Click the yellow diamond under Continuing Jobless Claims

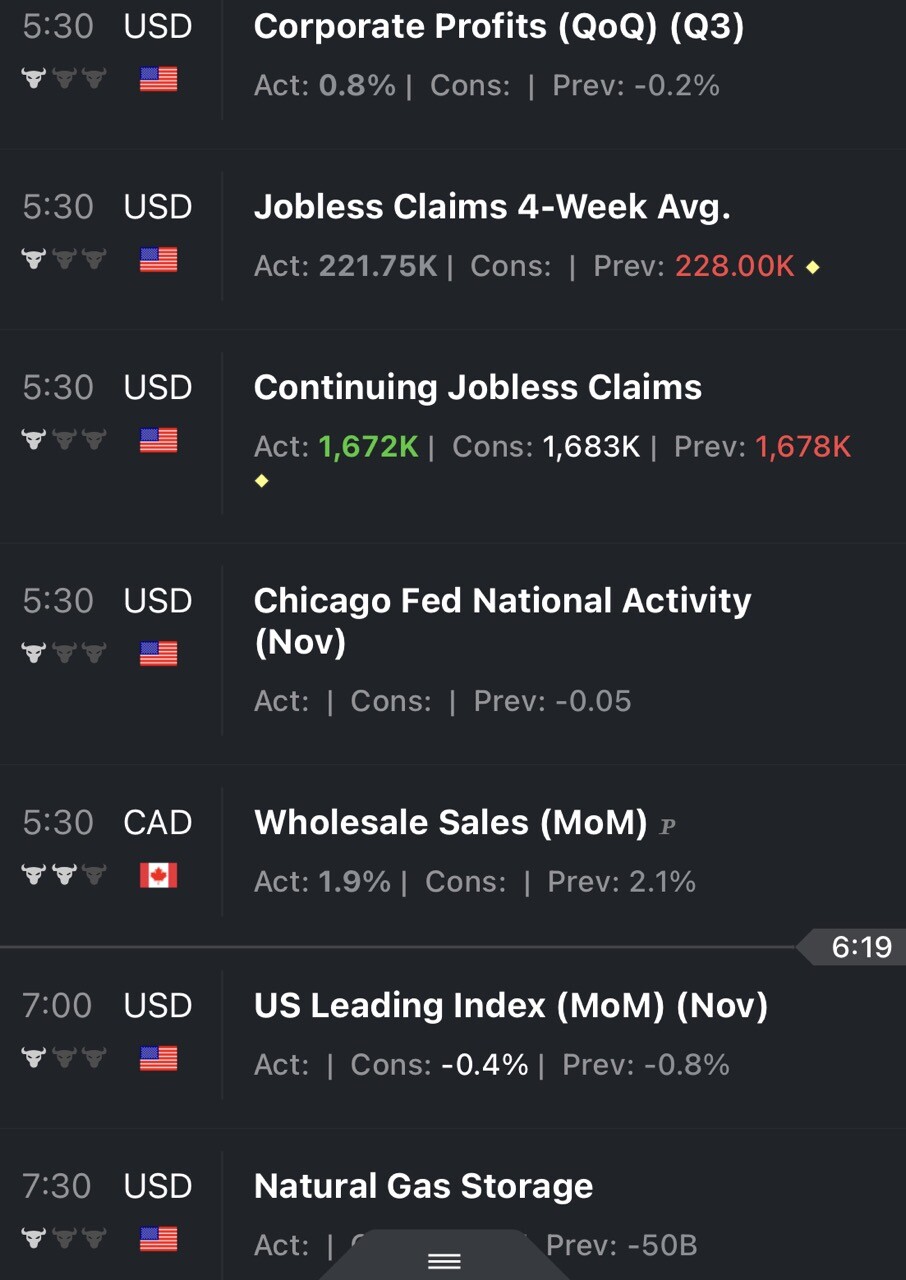(x=262, y=481)
